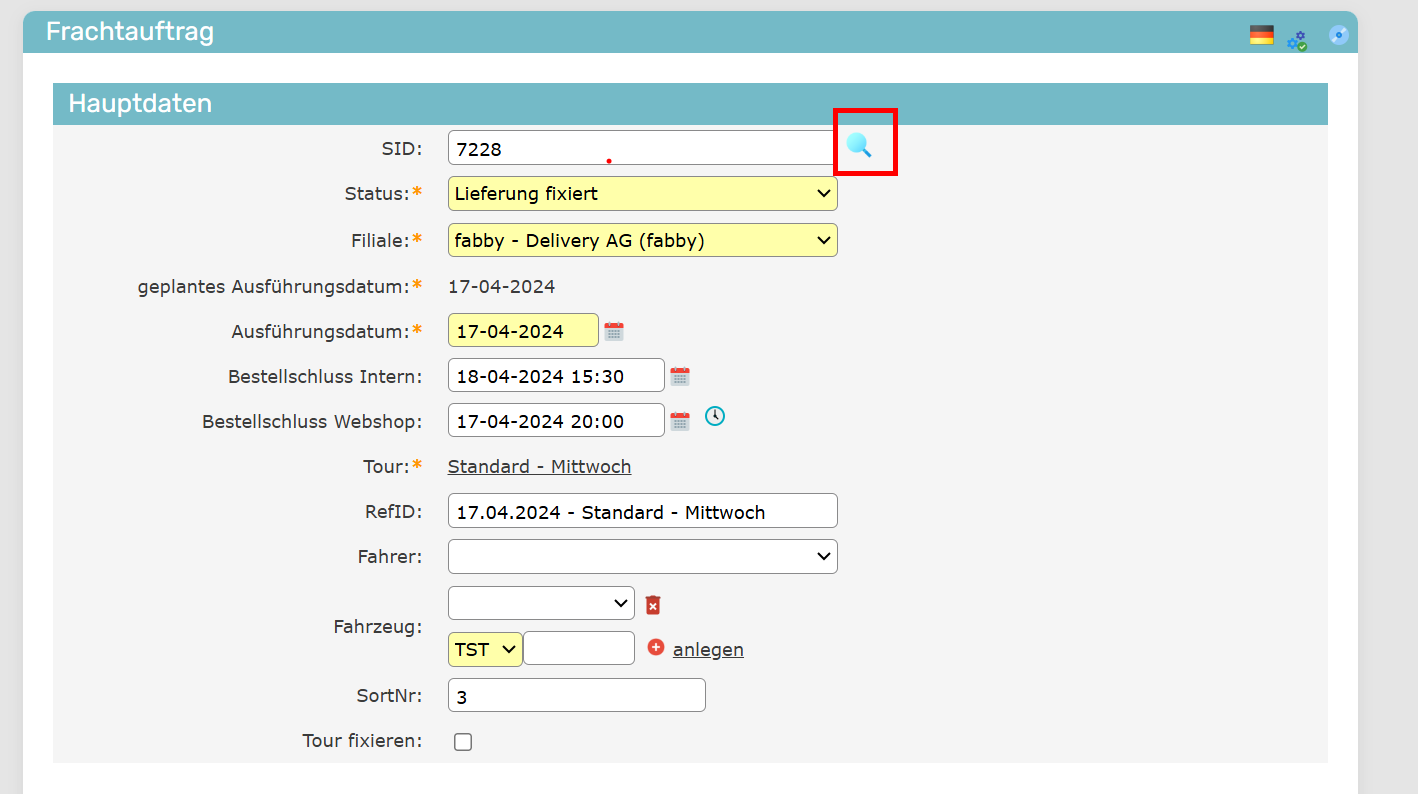Open the Standard - Mittwoch tour link
Screen dimensions: 1418x794
pyautogui.click(x=539, y=467)
